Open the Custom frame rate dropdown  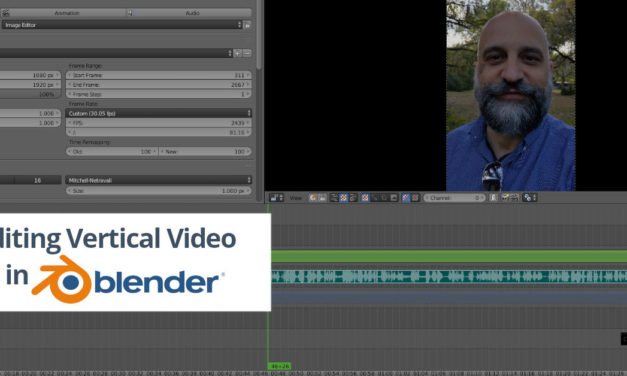pyautogui.click(x=159, y=113)
